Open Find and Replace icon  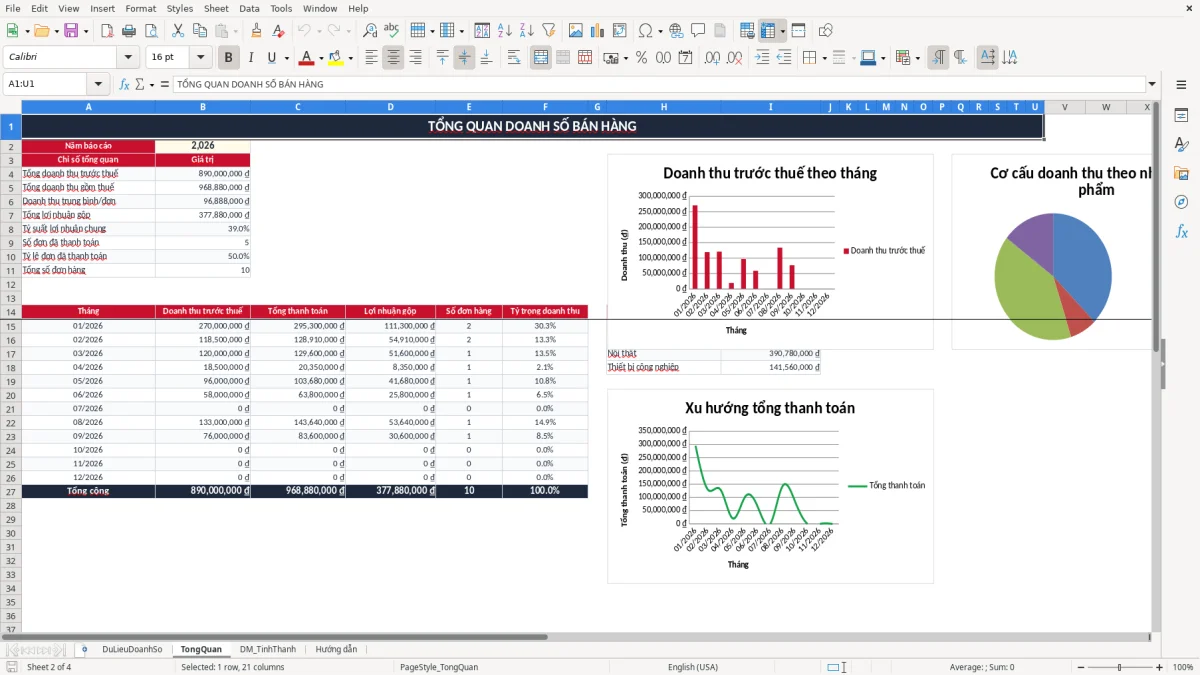(370, 31)
